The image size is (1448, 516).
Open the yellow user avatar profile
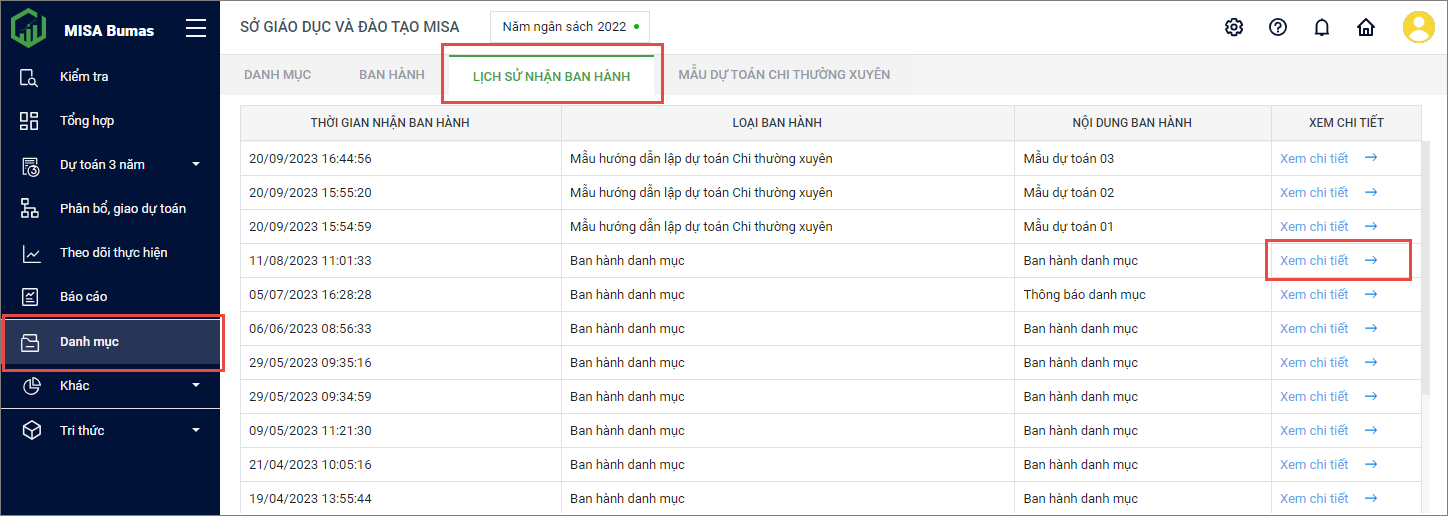pyautogui.click(x=1418, y=28)
